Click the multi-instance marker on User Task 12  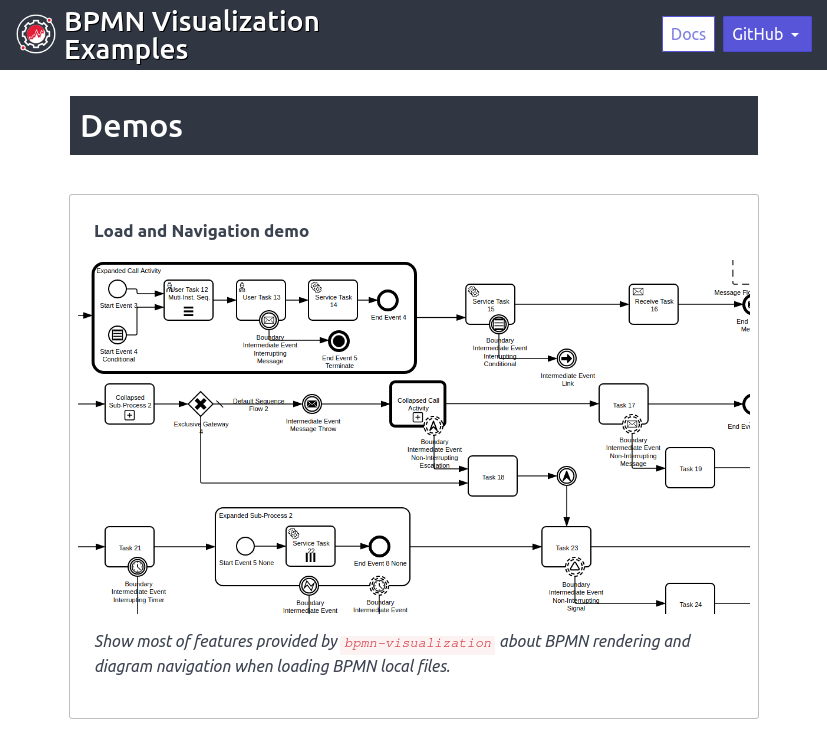pos(188,312)
